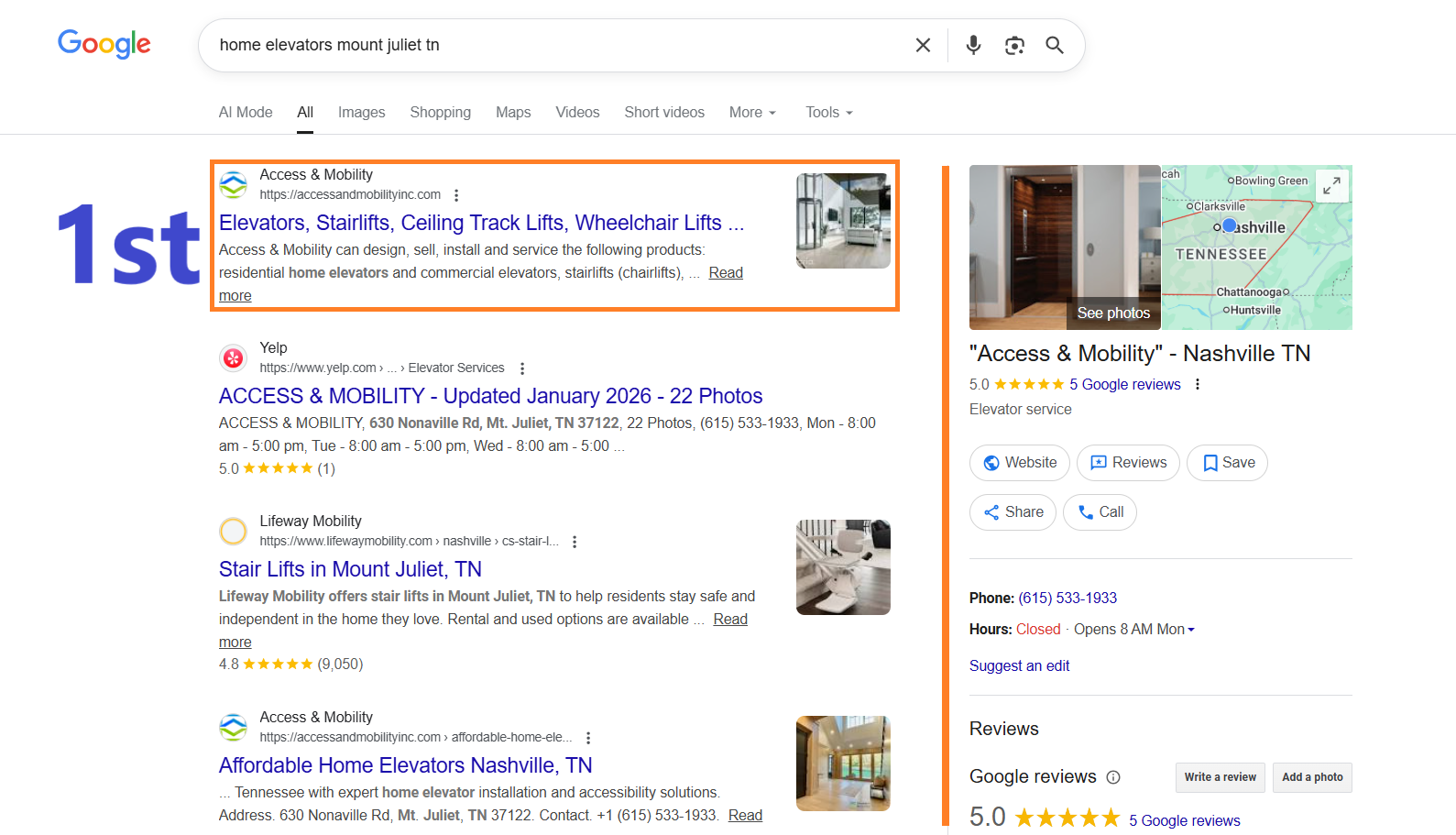Viewport: 1456px width, 835px height.
Task: Click Read link at the end of Affordable Home Elevators snippet
Action: pyautogui.click(x=745, y=816)
